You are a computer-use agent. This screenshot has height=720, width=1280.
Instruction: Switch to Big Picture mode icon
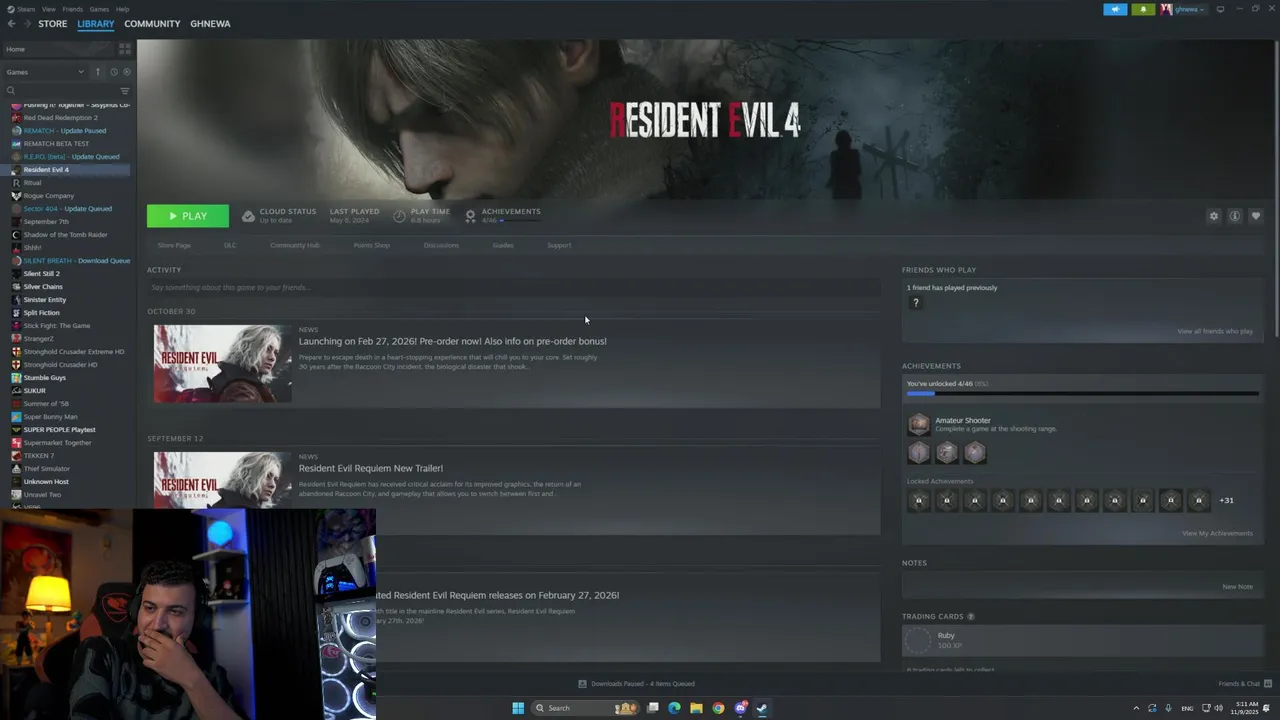(x=1220, y=9)
